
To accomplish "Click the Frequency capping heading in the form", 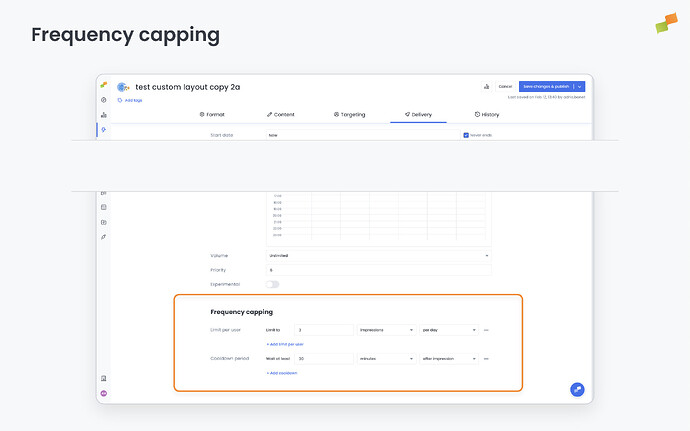I will 242,312.
